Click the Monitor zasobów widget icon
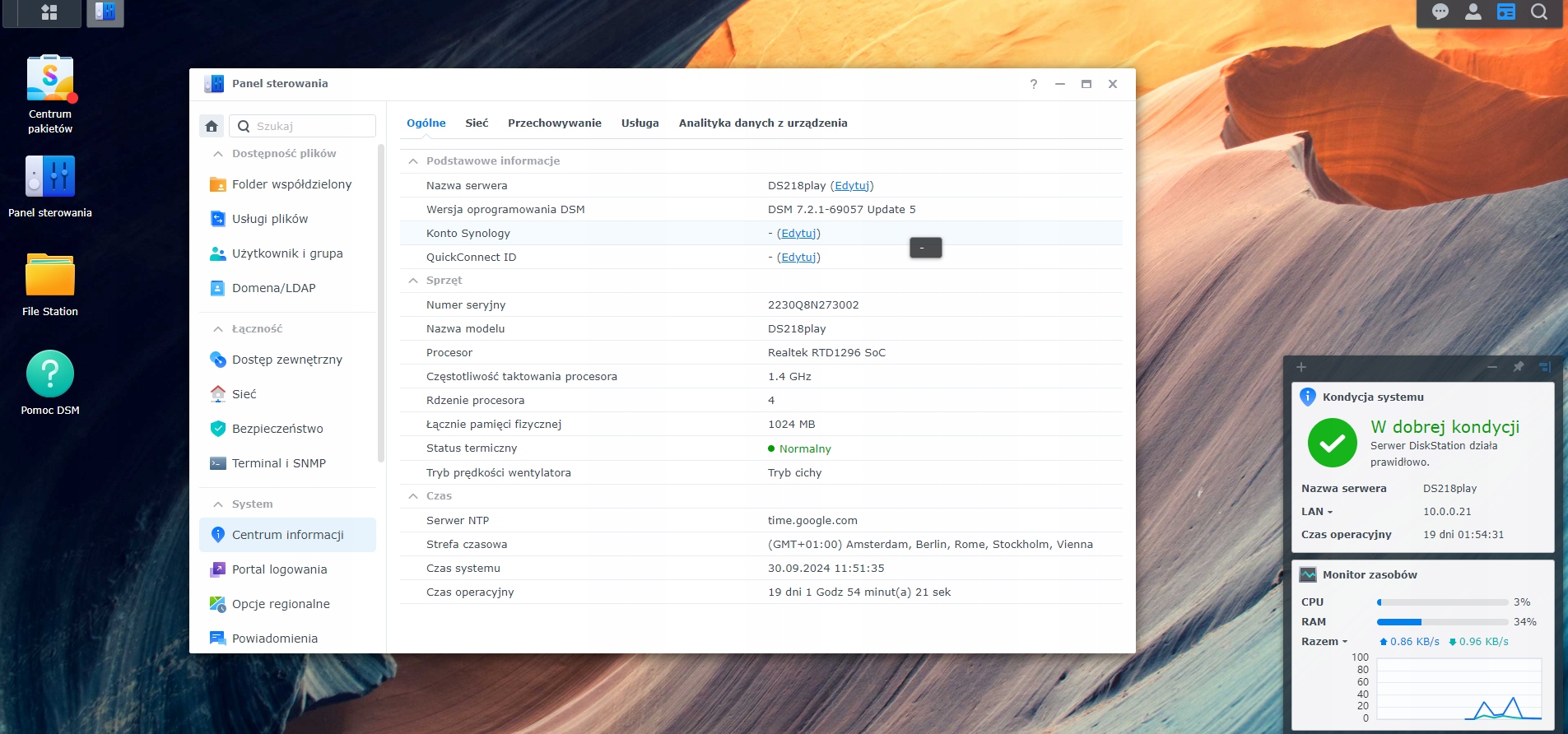Image resolution: width=1568 pixels, height=734 pixels. pos(1308,574)
